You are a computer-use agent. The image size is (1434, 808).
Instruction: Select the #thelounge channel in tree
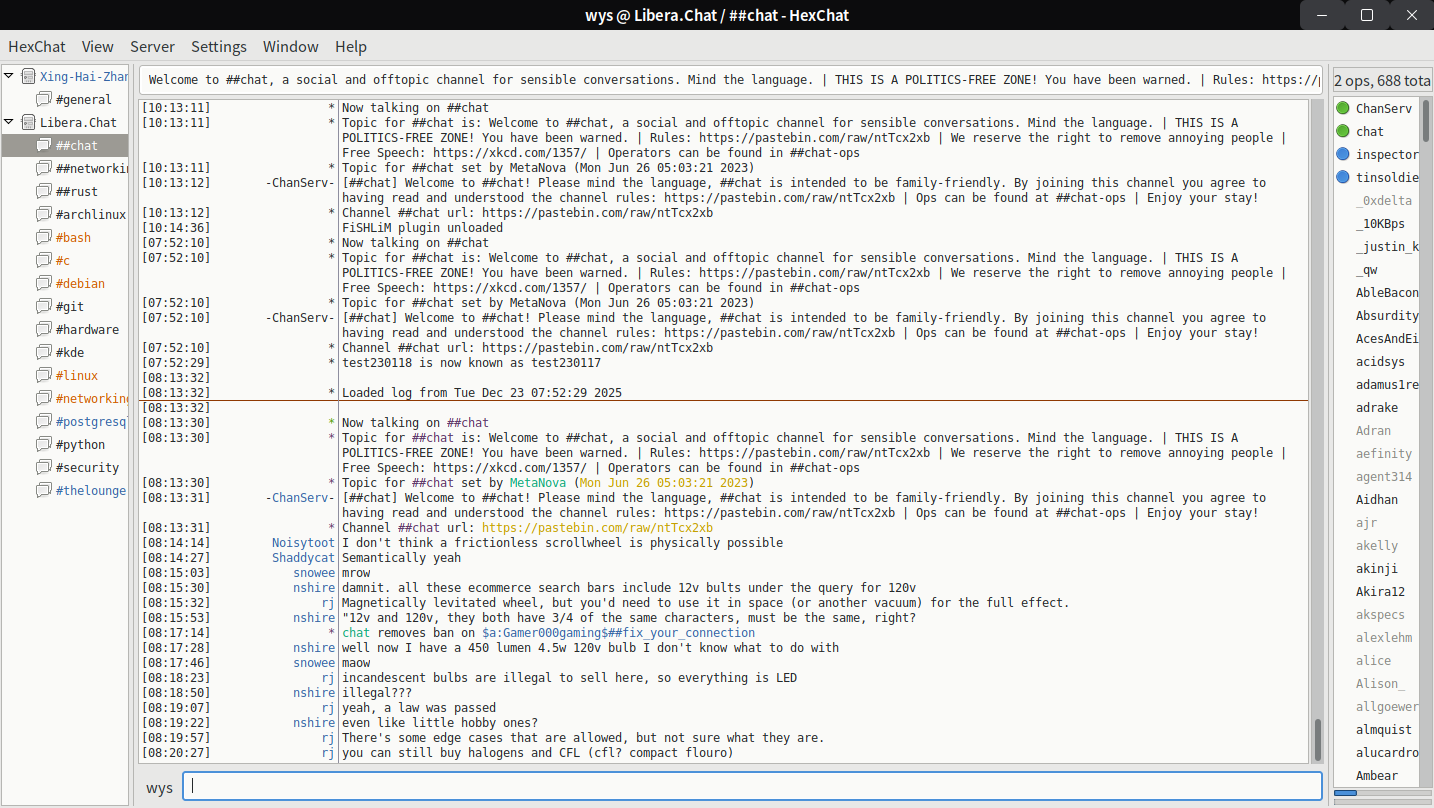[91, 490]
